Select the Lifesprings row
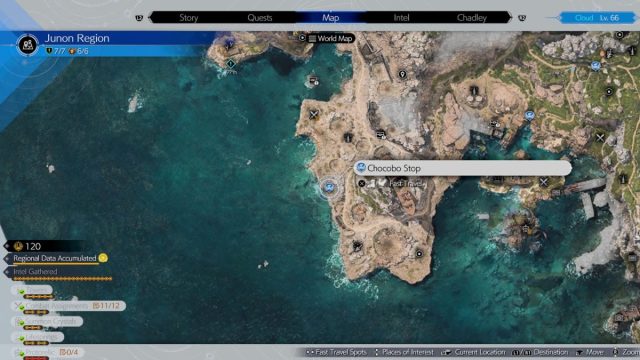The width and height of the screenshot is (640, 360). [x=38, y=337]
